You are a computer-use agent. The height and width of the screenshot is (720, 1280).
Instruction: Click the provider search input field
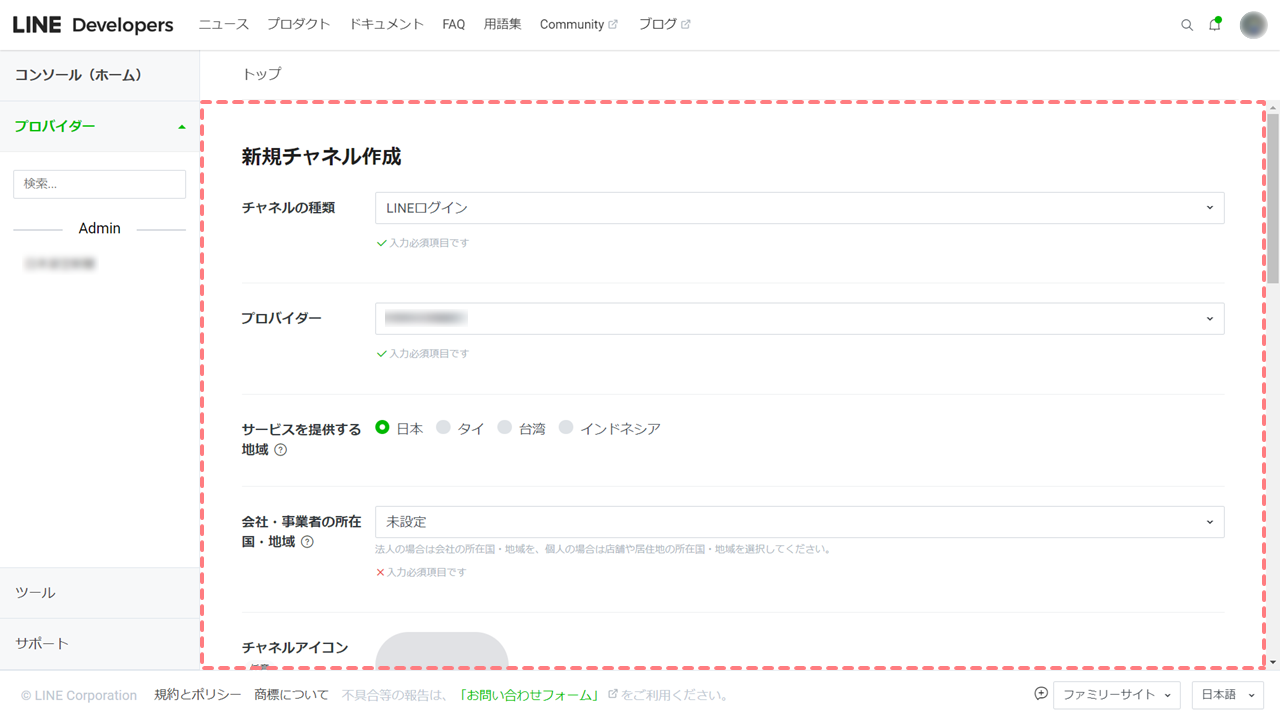coord(99,184)
